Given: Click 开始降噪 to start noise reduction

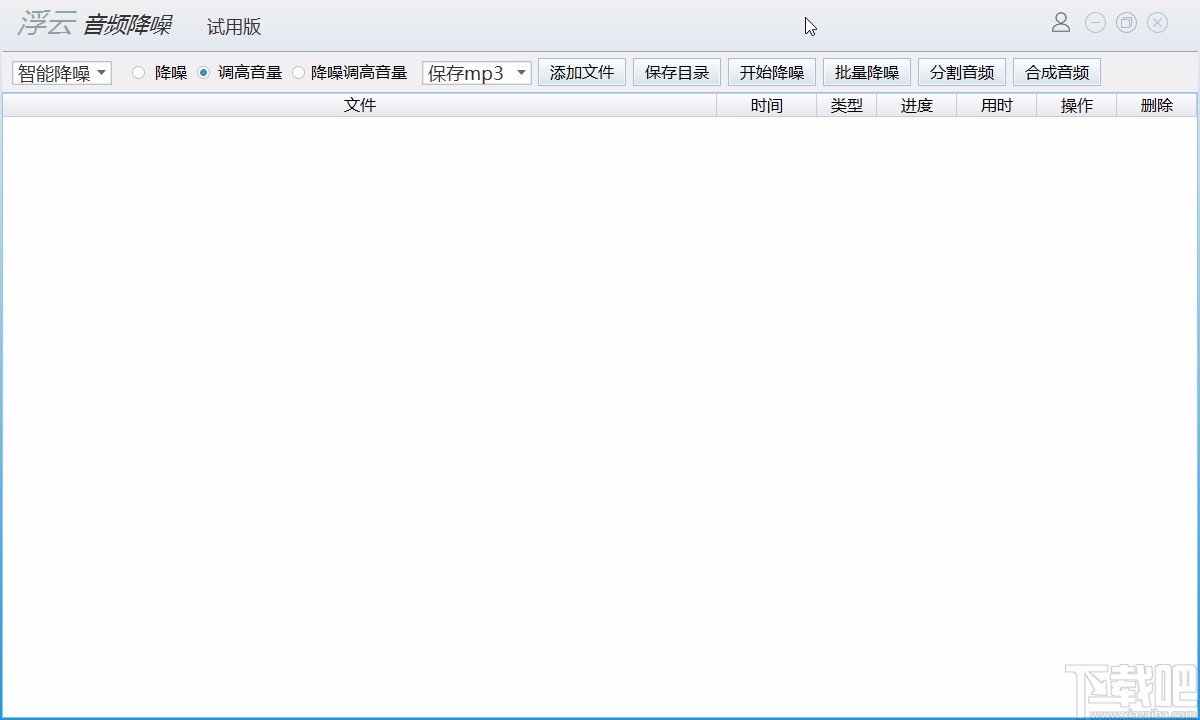Looking at the screenshot, I should click(771, 72).
